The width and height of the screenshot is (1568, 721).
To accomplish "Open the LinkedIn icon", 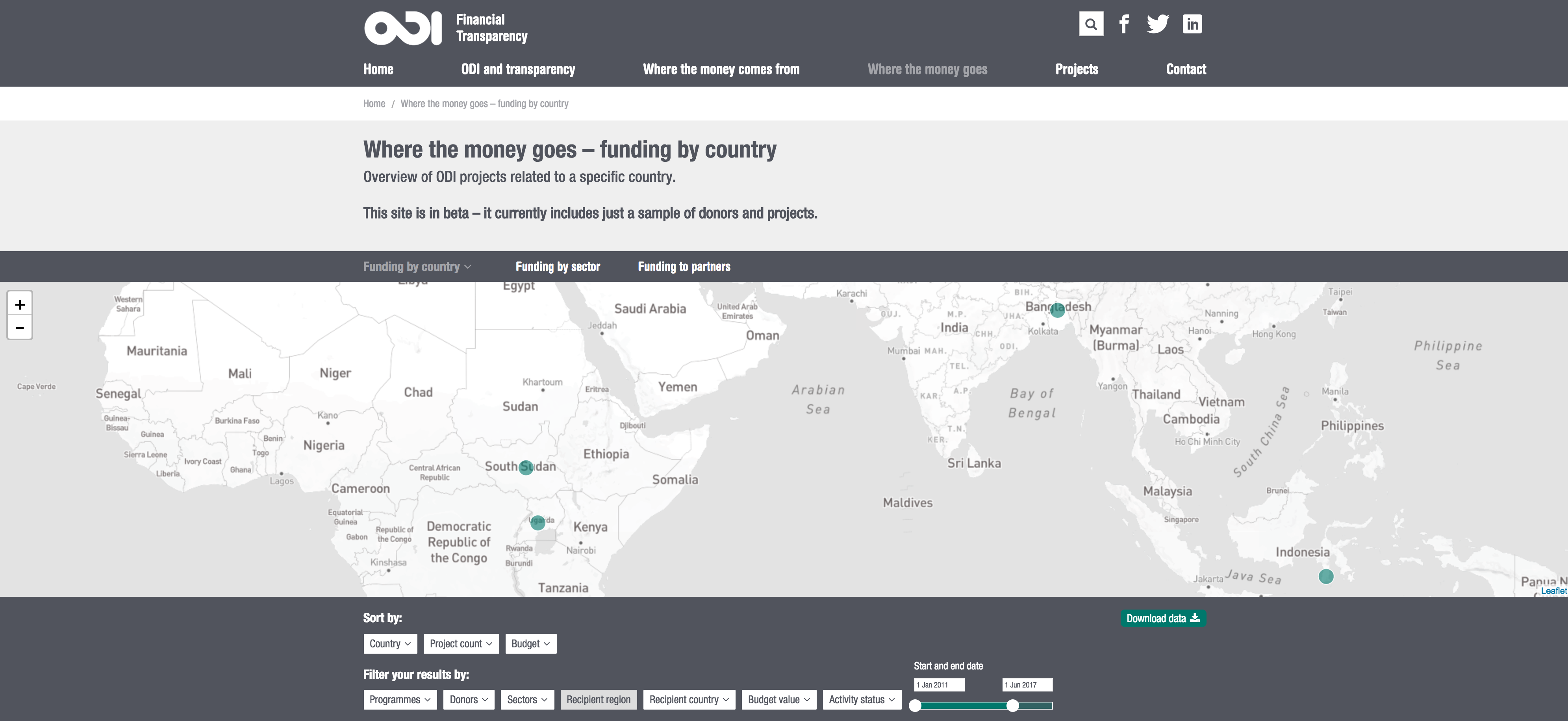I will (x=1192, y=24).
